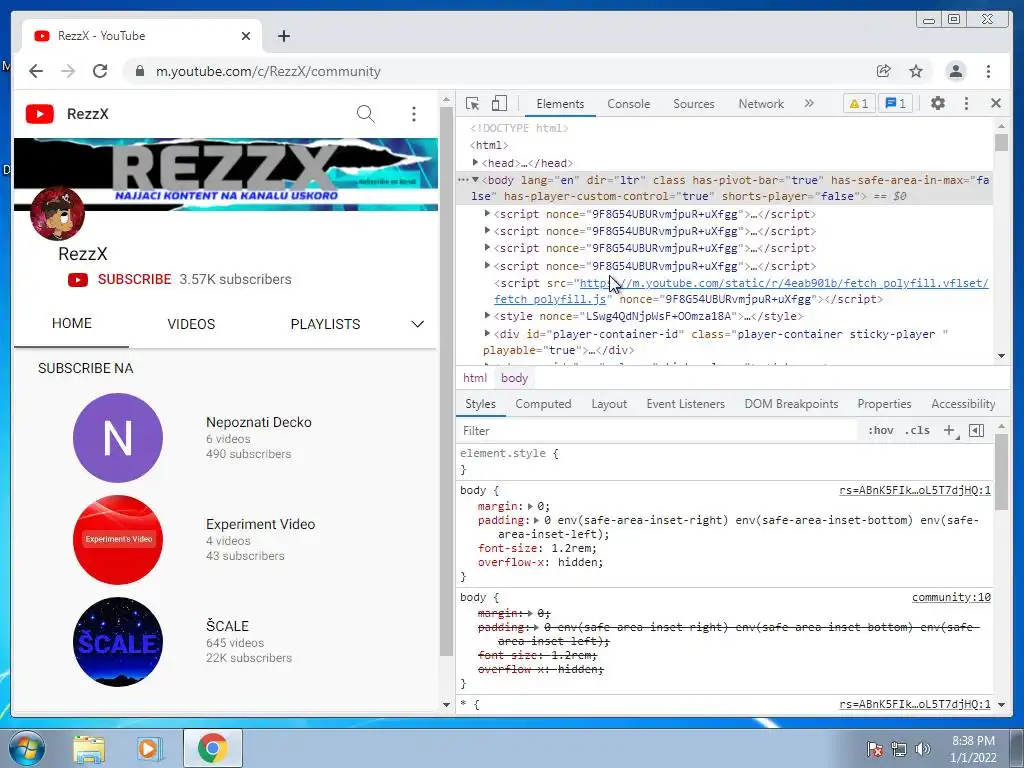Click the Styles Filter input field

coord(656,430)
